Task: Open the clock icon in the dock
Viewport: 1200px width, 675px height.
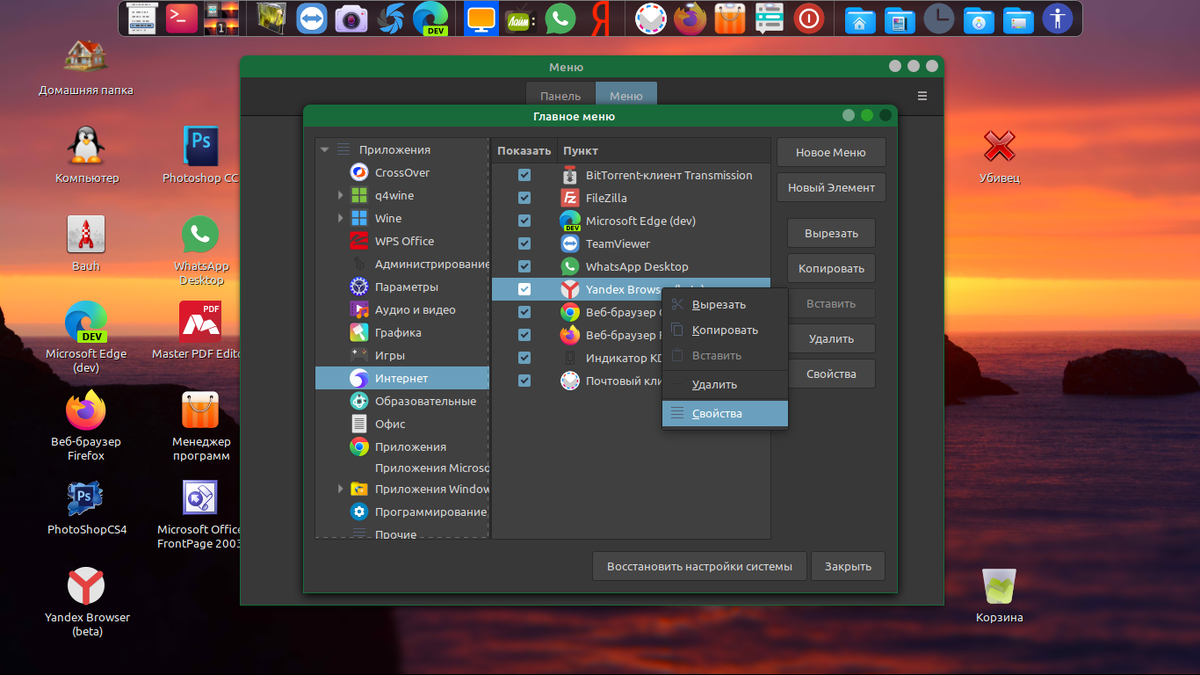Action: click(x=938, y=18)
